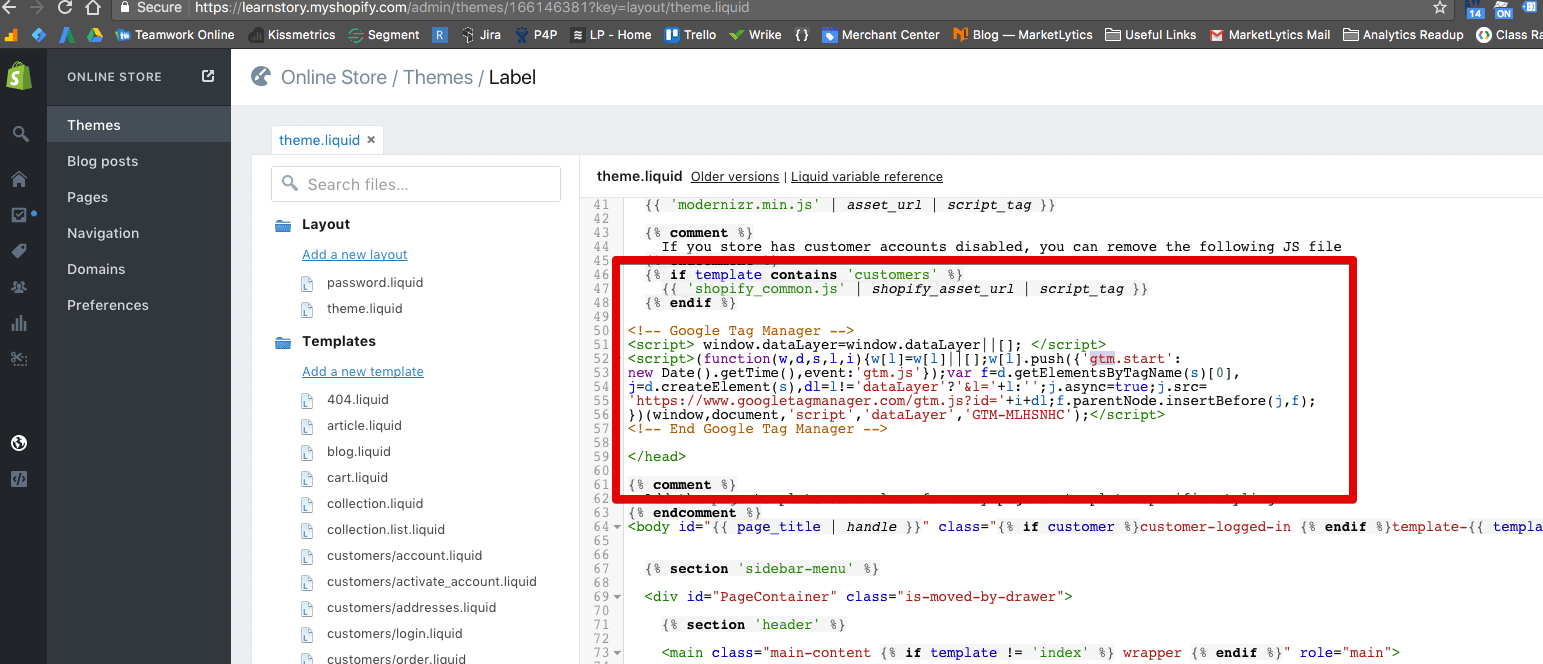This screenshot has width=1543, height=664.
Task: Open Analytics via the bar chart icon
Action: [x=20, y=322]
